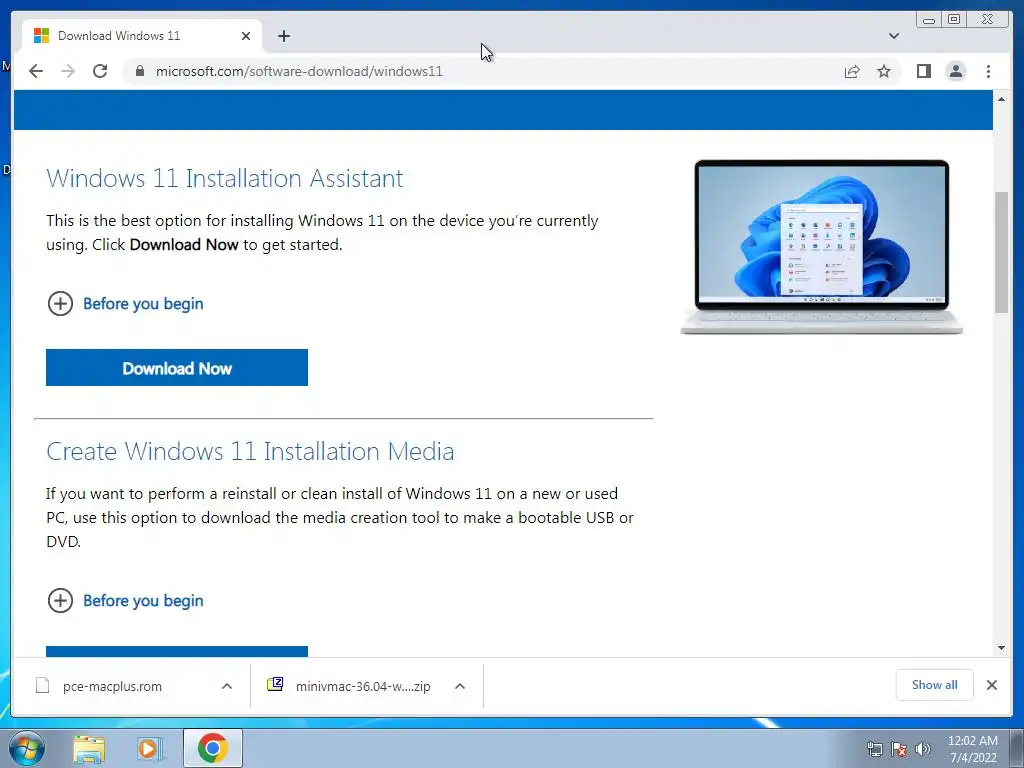Open the minivmac-36.04 zip download item
Viewport: 1024px width, 768px height.
363,686
